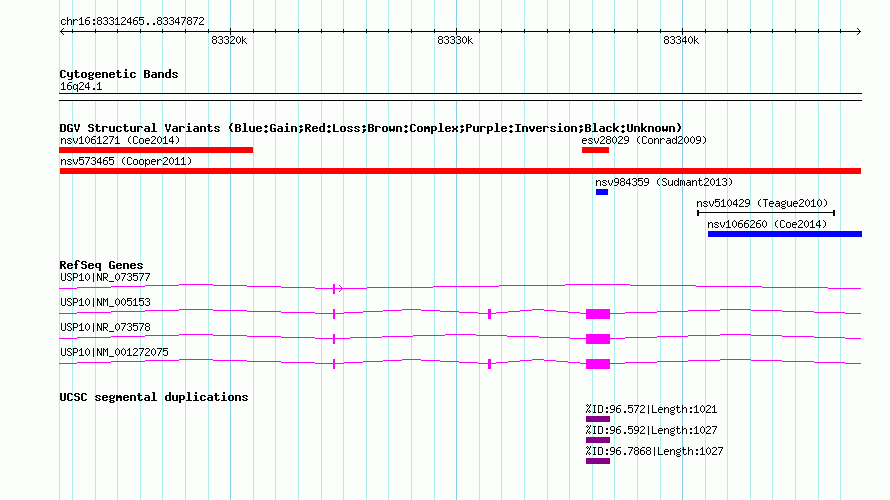Click the nsv510429 (Teague2010) variant label
The height and width of the screenshot is (500, 890).
click(762, 203)
